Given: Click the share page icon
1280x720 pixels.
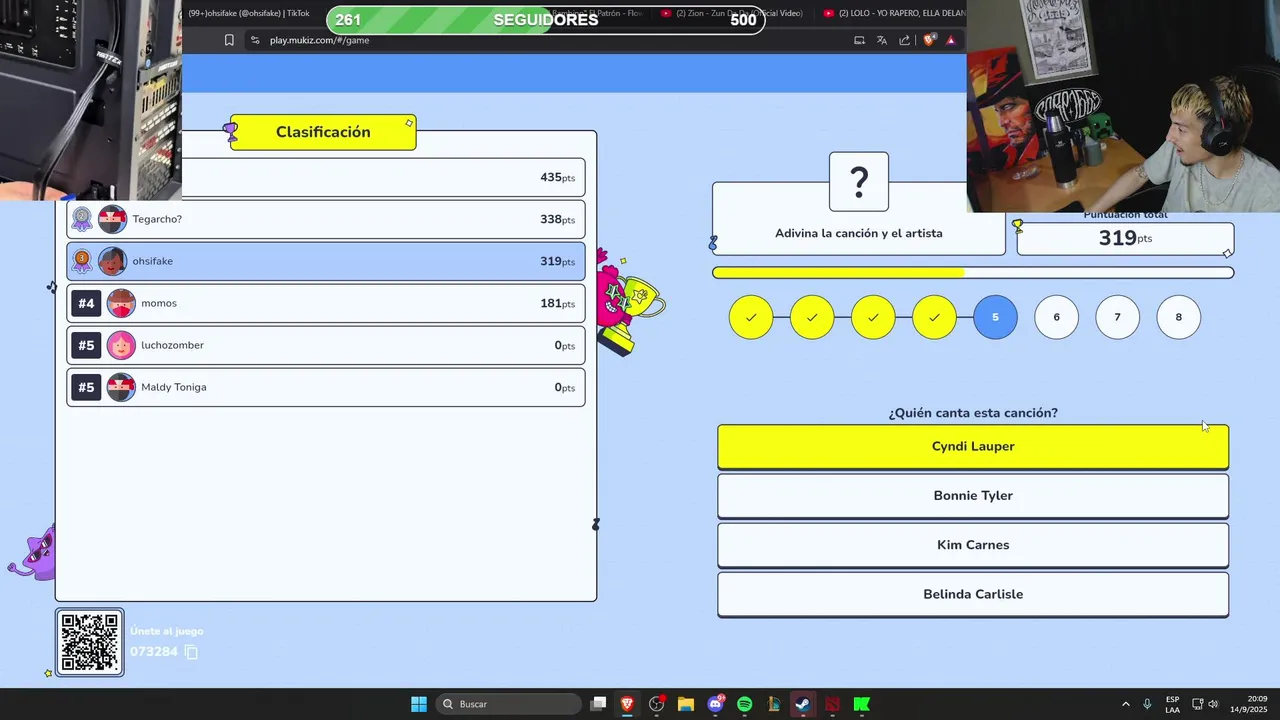Looking at the screenshot, I should pyautogui.click(x=905, y=40).
